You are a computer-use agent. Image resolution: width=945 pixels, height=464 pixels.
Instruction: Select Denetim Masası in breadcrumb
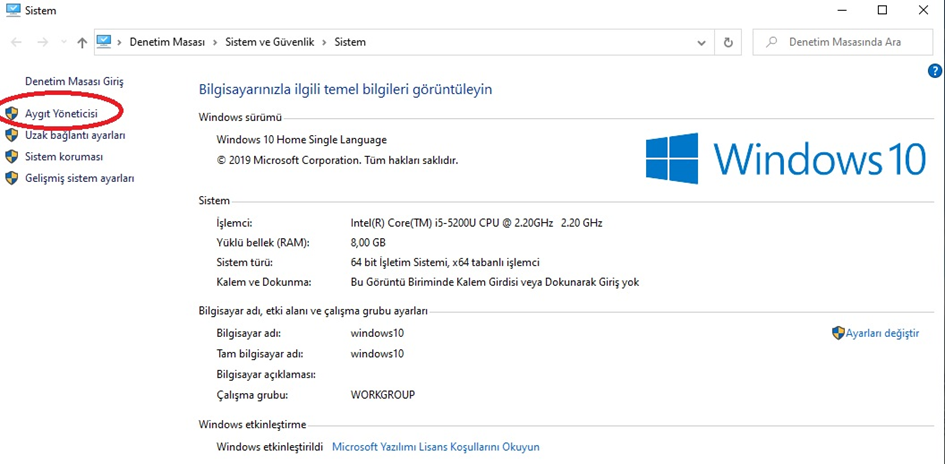click(x=168, y=43)
